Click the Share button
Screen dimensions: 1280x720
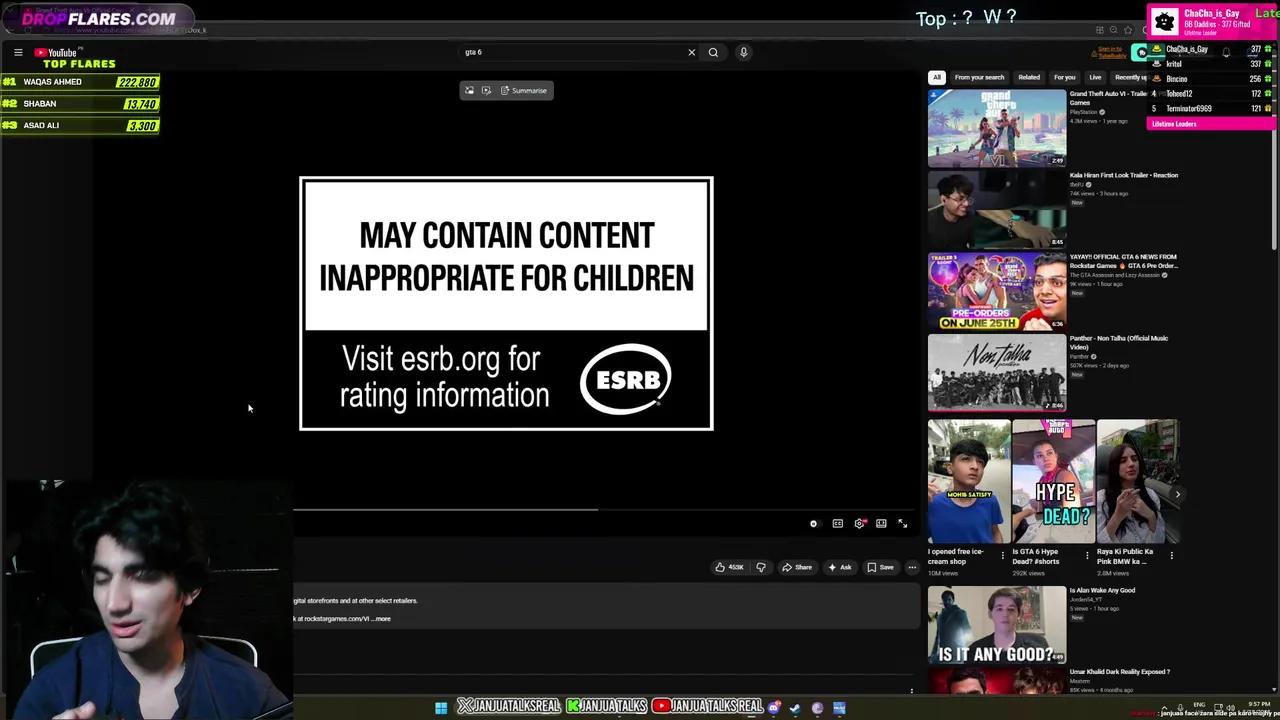pos(797,567)
